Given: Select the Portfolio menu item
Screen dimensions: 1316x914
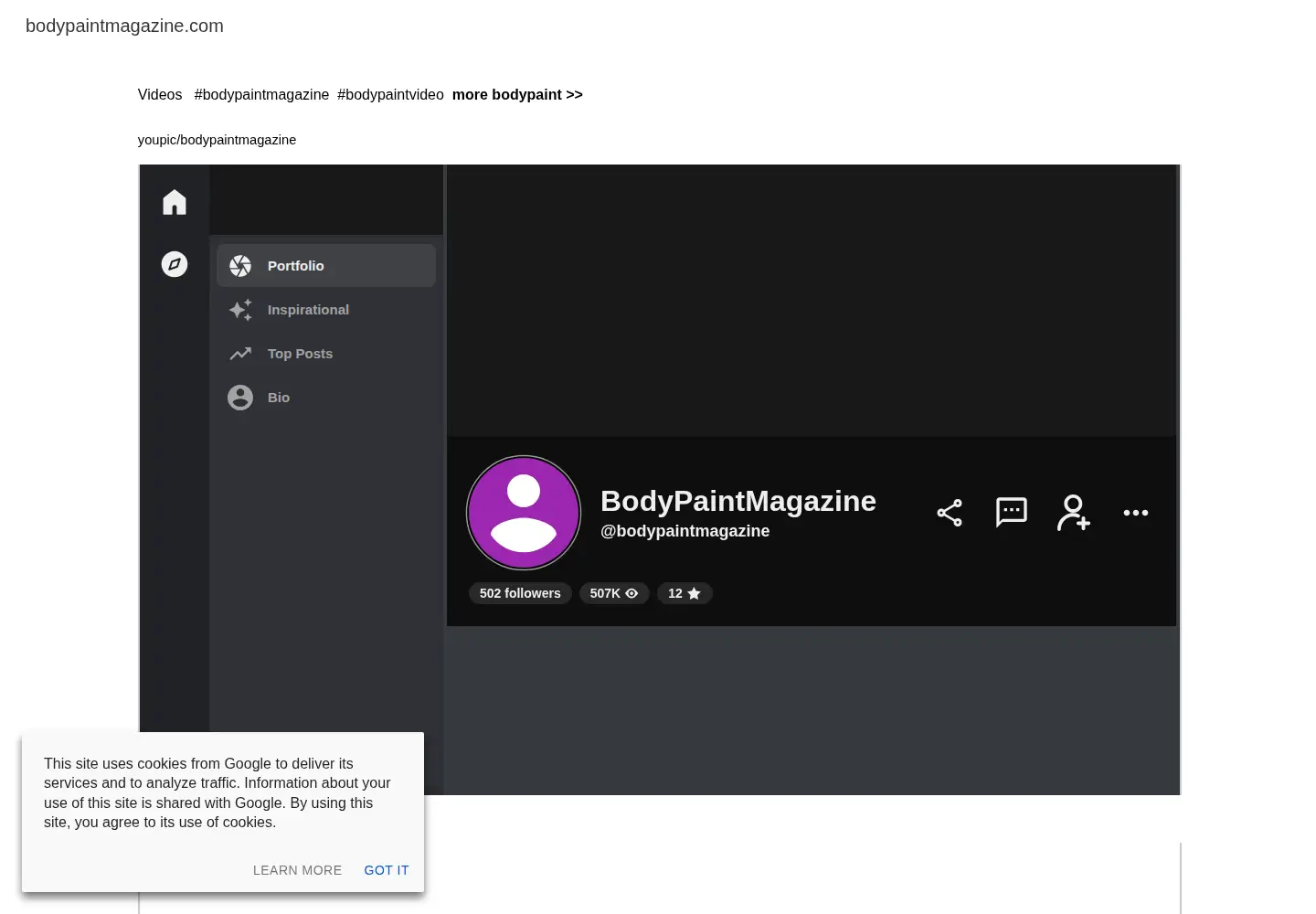Looking at the screenshot, I should [x=326, y=266].
